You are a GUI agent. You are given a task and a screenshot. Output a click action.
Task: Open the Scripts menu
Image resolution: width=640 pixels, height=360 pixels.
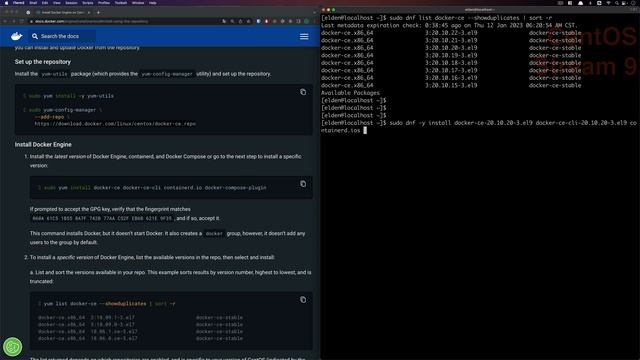88,3
